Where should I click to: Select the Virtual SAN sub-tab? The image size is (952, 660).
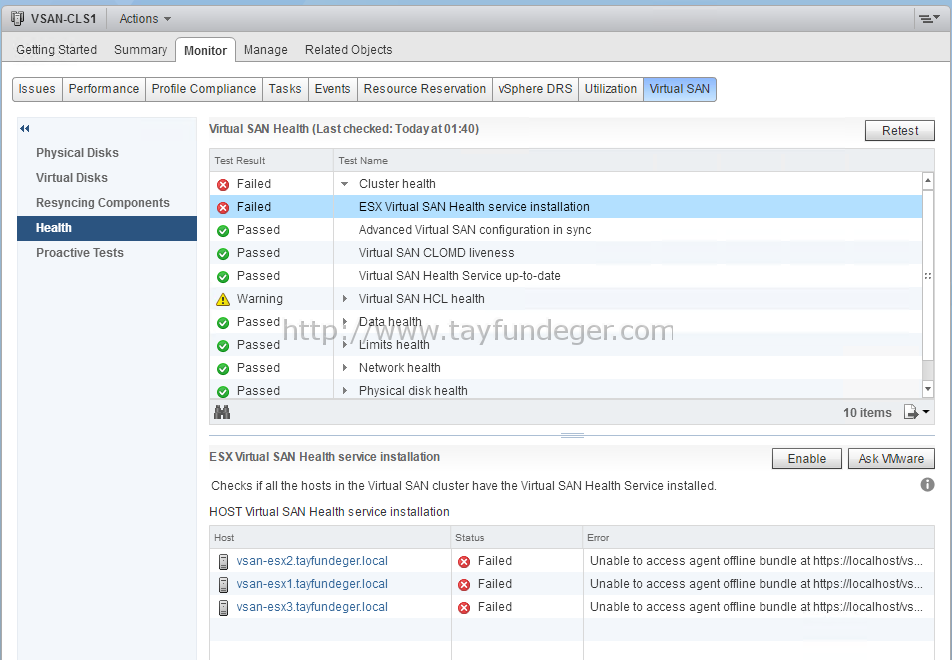pos(680,89)
